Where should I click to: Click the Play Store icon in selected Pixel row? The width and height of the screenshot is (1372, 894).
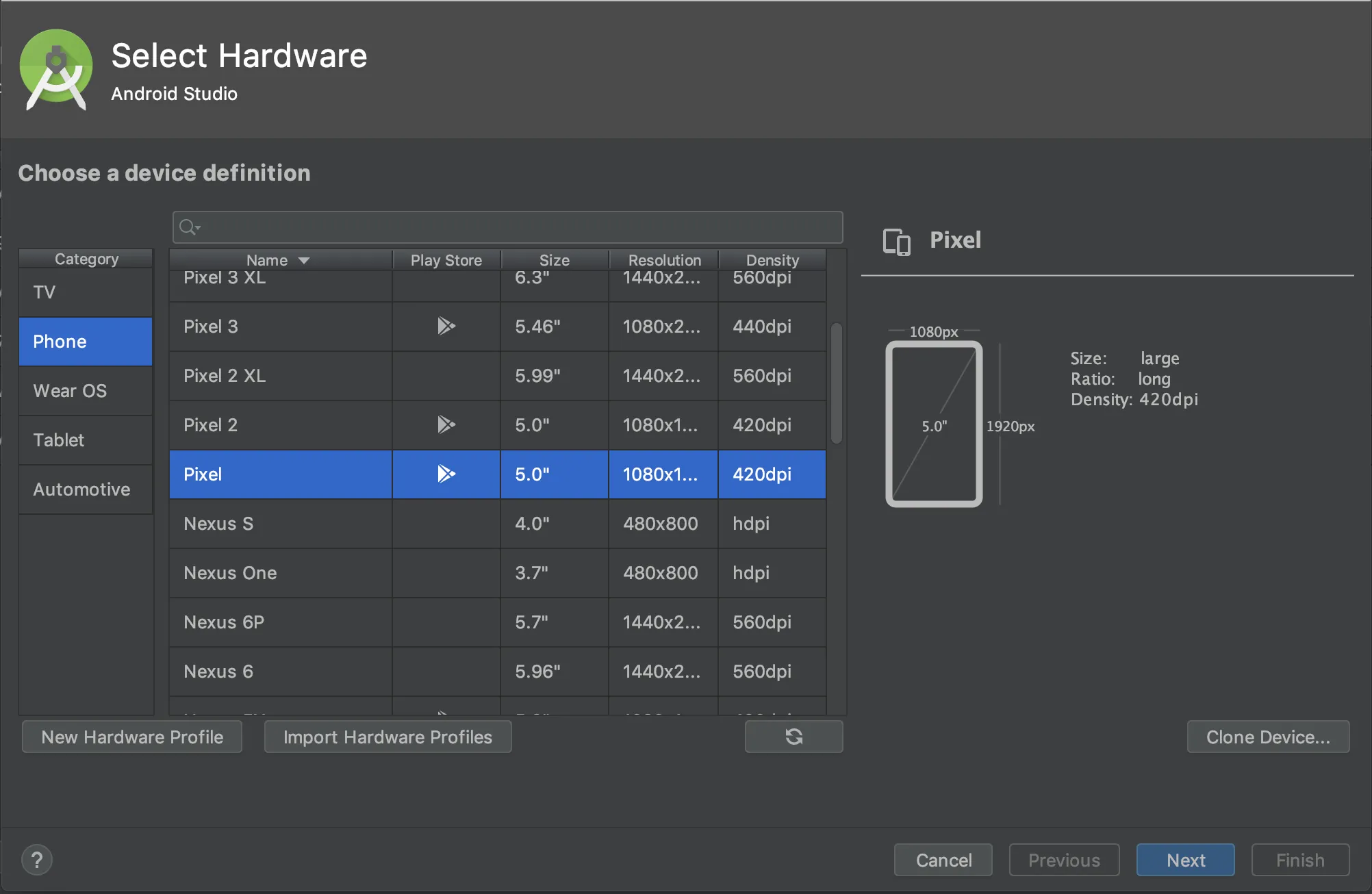pyautogui.click(x=446, y=474)
